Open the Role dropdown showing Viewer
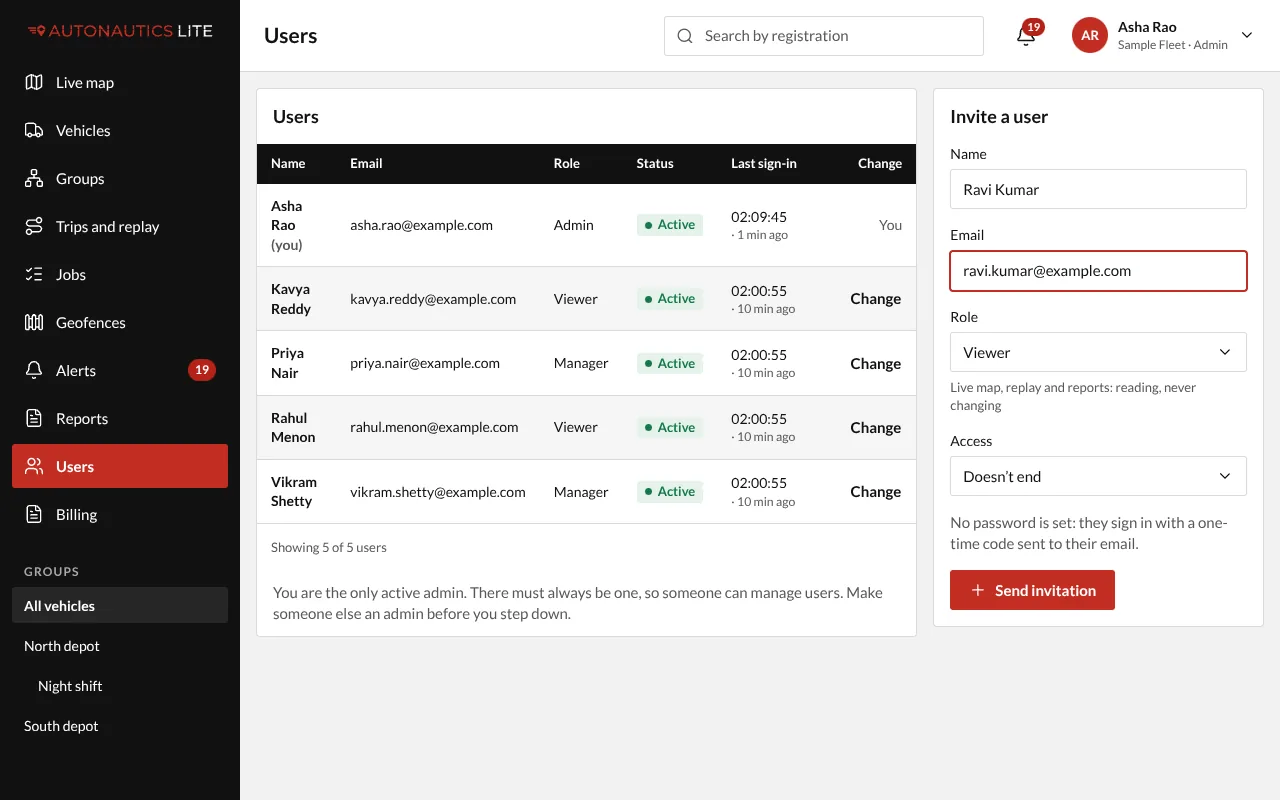 point(1098,352)
